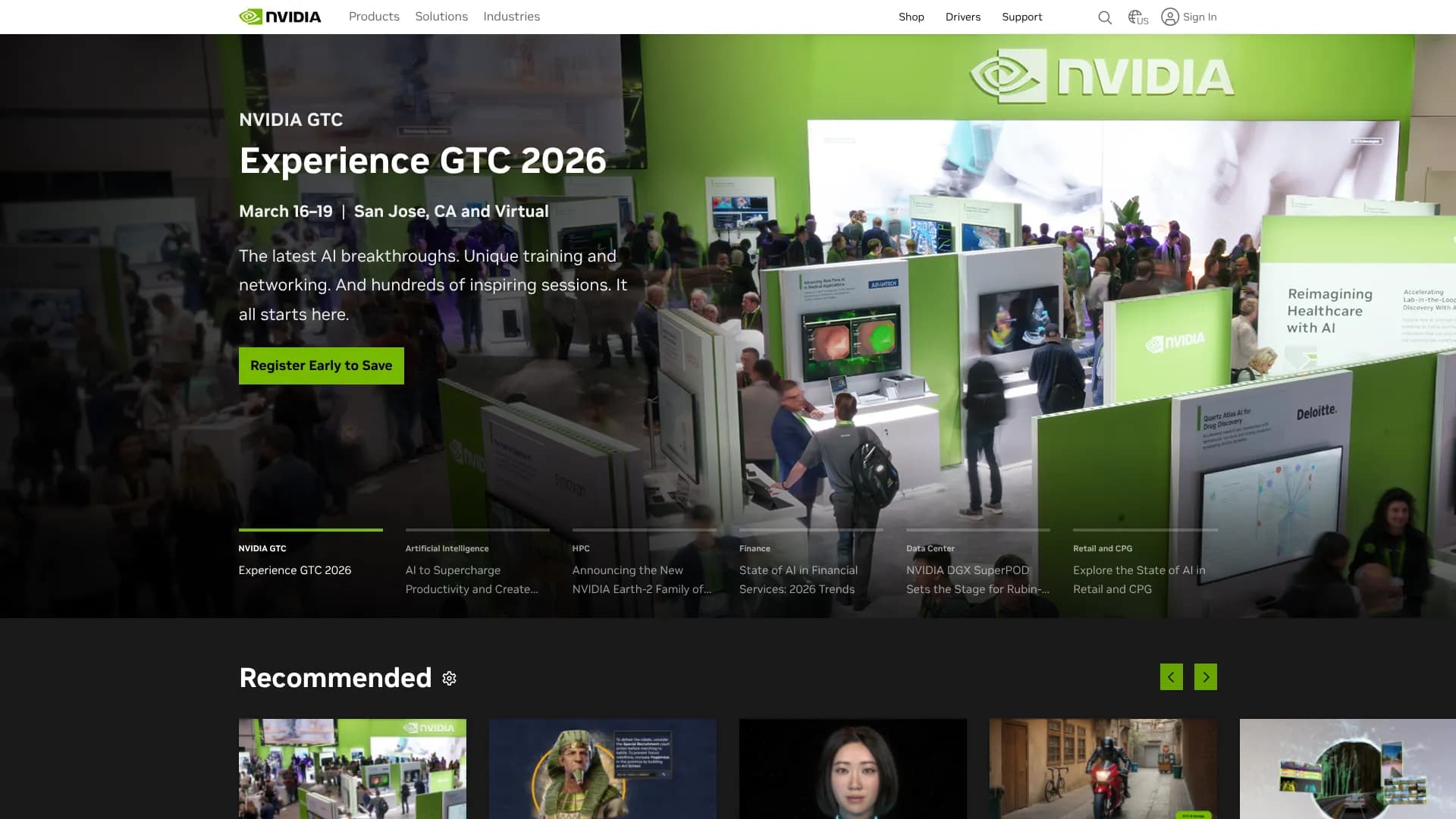Go to previous recommended items arrow
This screenshot has width=1456, height=819.
[x=1172, y=677]
